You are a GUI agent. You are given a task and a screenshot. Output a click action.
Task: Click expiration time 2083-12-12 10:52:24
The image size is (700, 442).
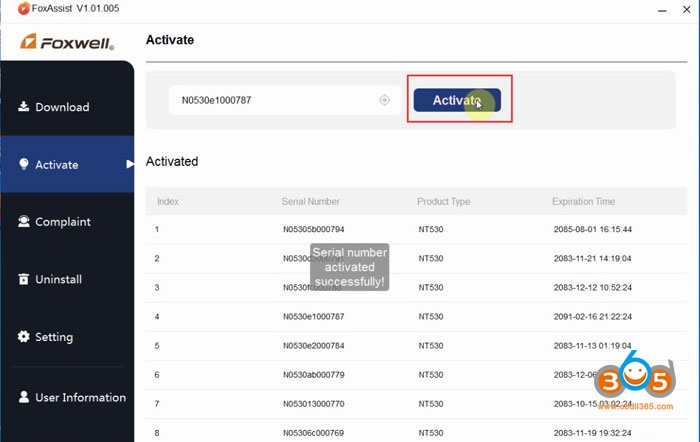click(593, 287)
